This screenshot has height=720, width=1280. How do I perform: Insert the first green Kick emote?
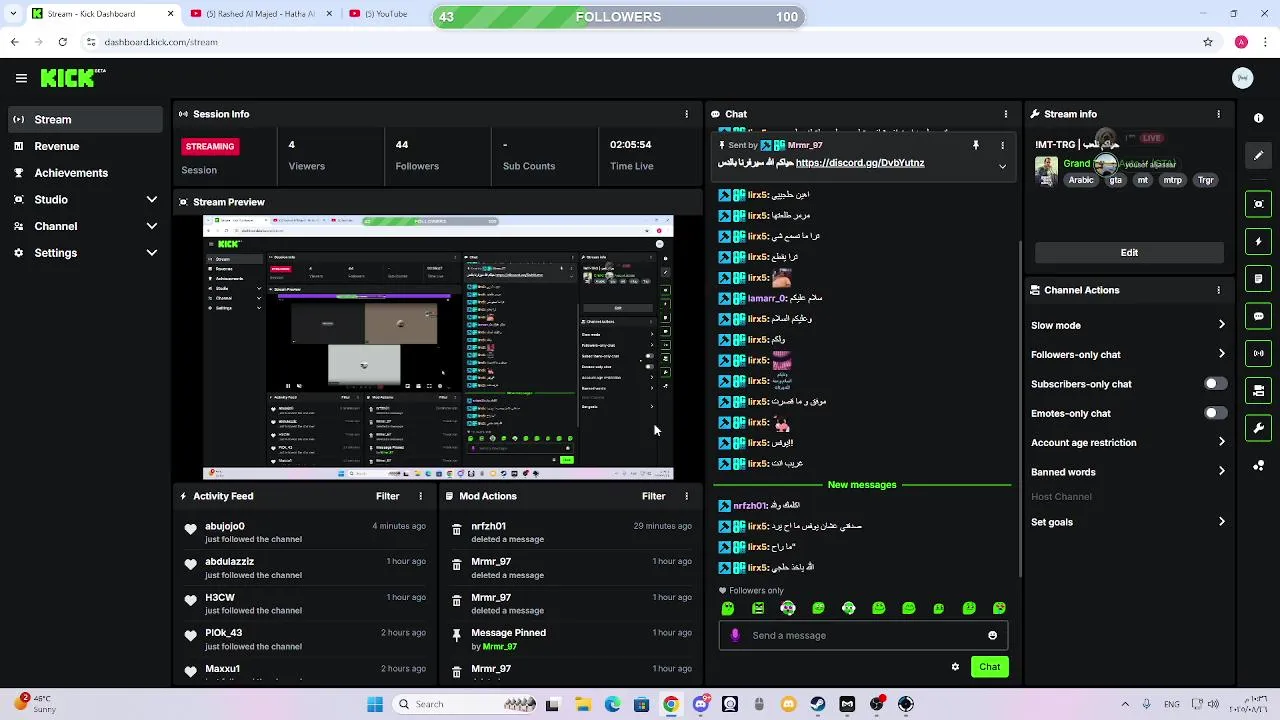tap(728, 608)
